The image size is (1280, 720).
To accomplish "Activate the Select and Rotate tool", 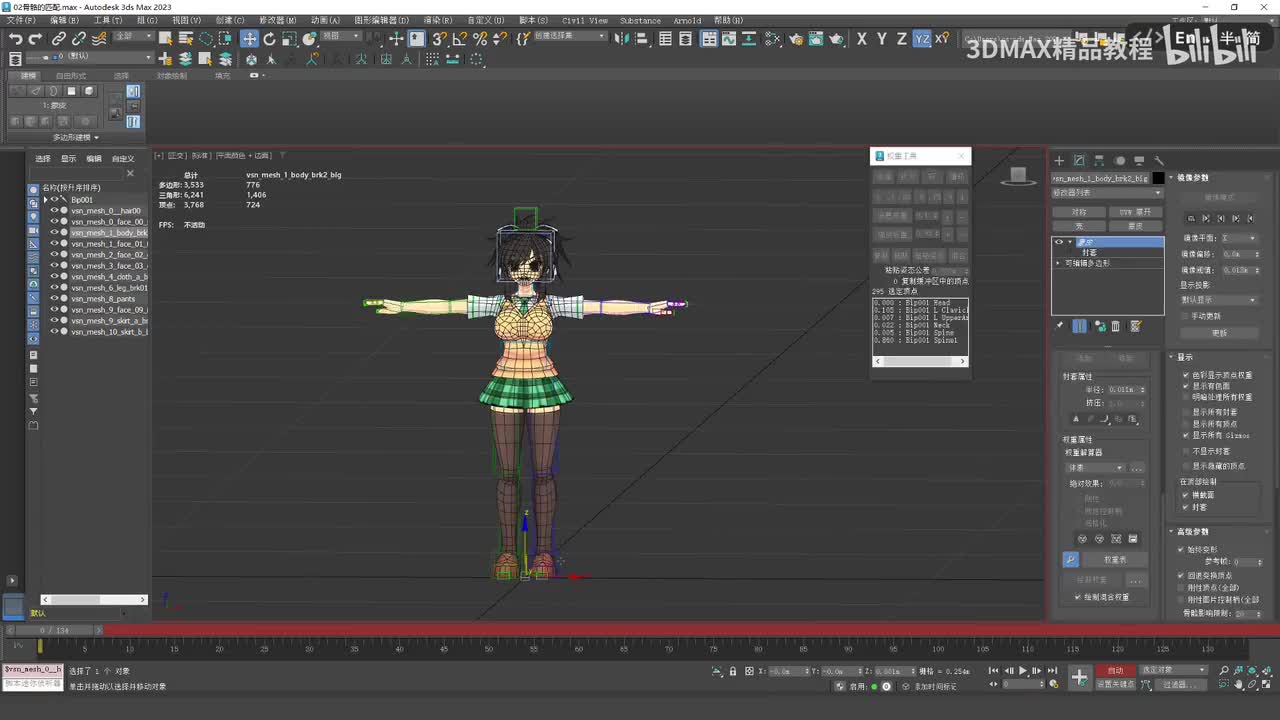I will [x=269, y=39].
